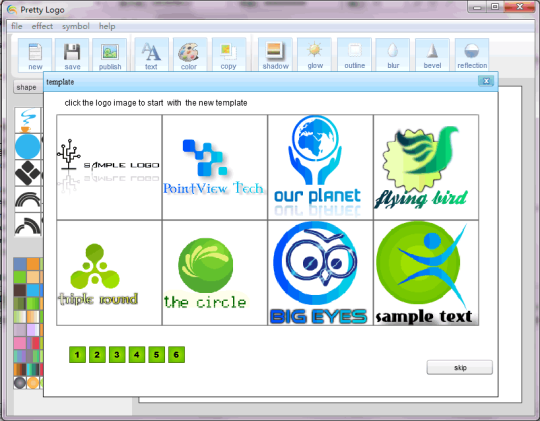Choose the circle green ball template

[215, 273]
